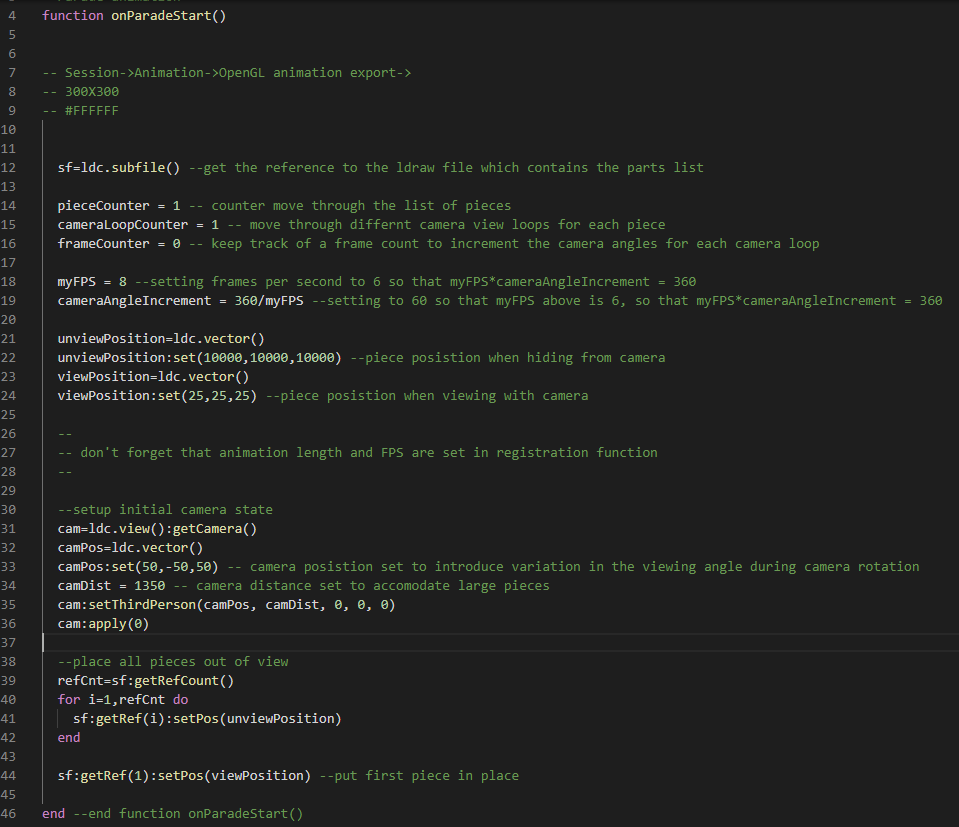Click the 'function' keyword on line 4
Screen dimensions: 959x827
point(73,16)
